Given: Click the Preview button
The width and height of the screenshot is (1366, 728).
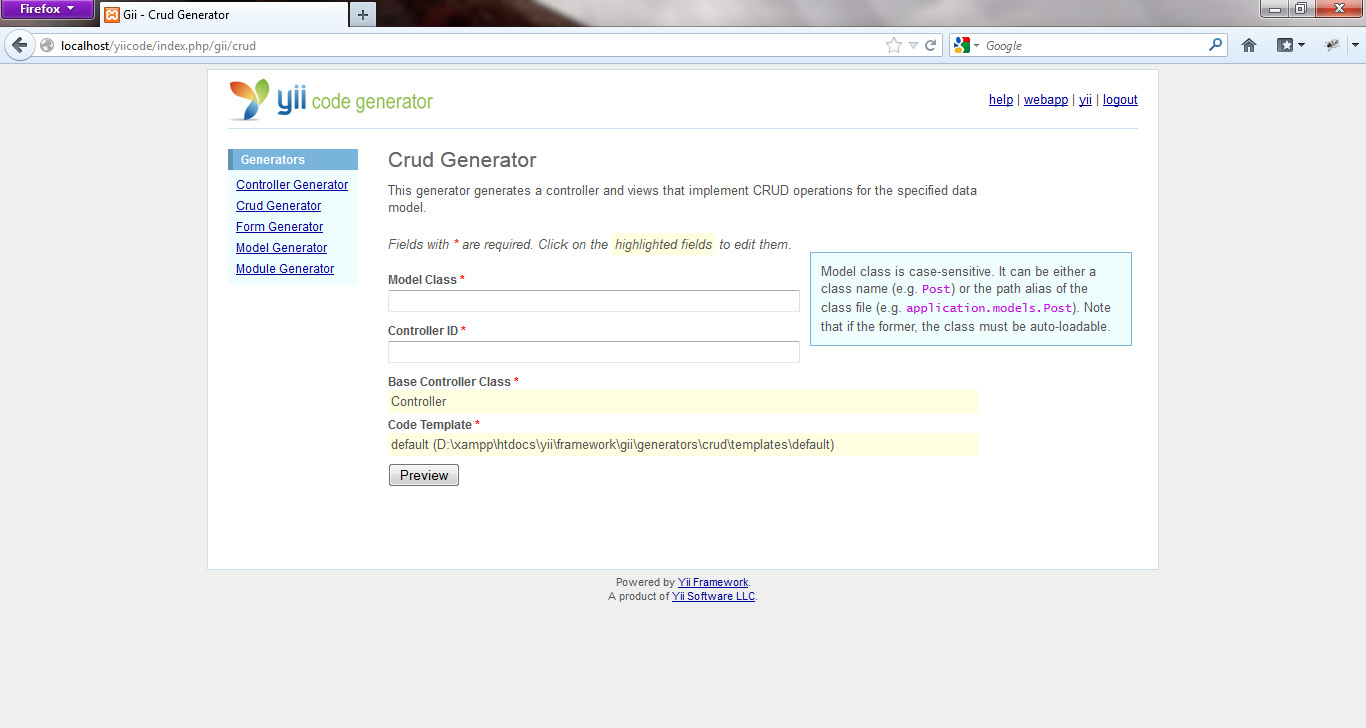Looking at the screenshot, I should pos(424,475).
